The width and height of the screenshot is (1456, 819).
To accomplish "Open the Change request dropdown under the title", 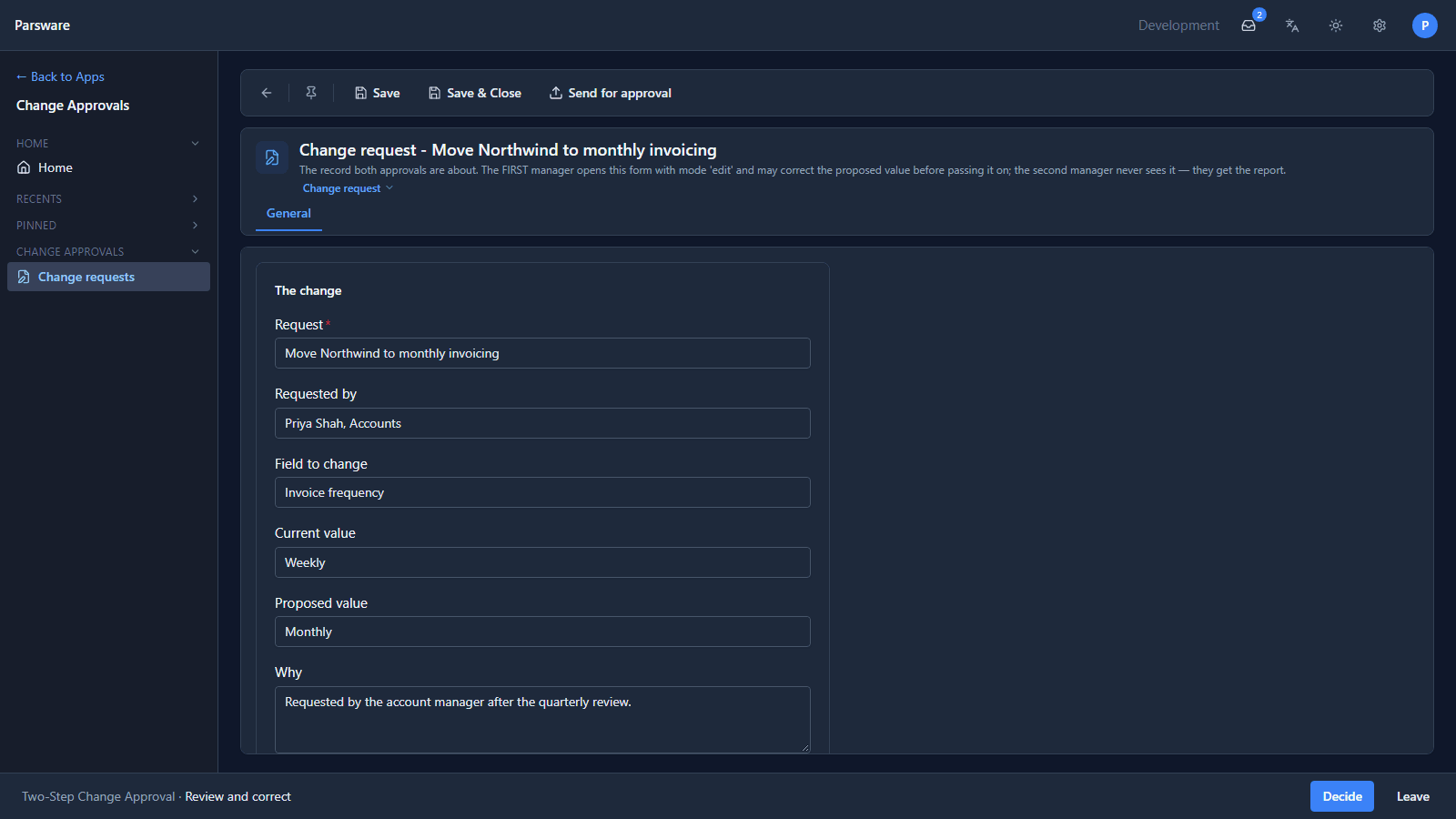I will pos(348,188).
